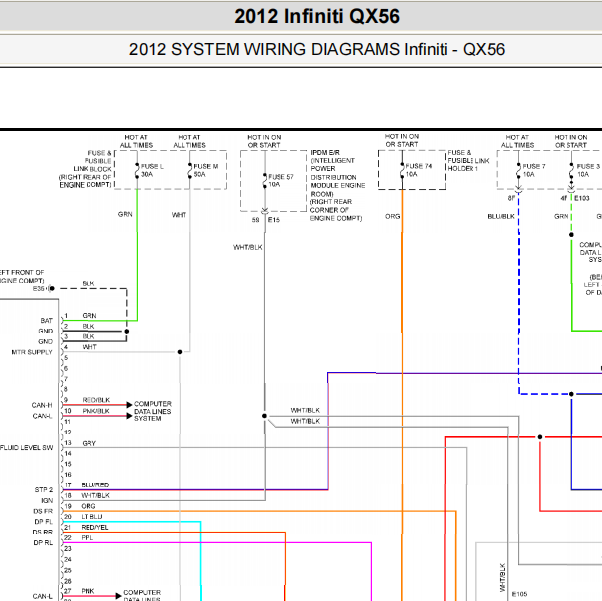Click 'COMPUTER DATA LINES SYSTEM' beside pins 9-10
This screenshot has height=601, width=602.
153,411
